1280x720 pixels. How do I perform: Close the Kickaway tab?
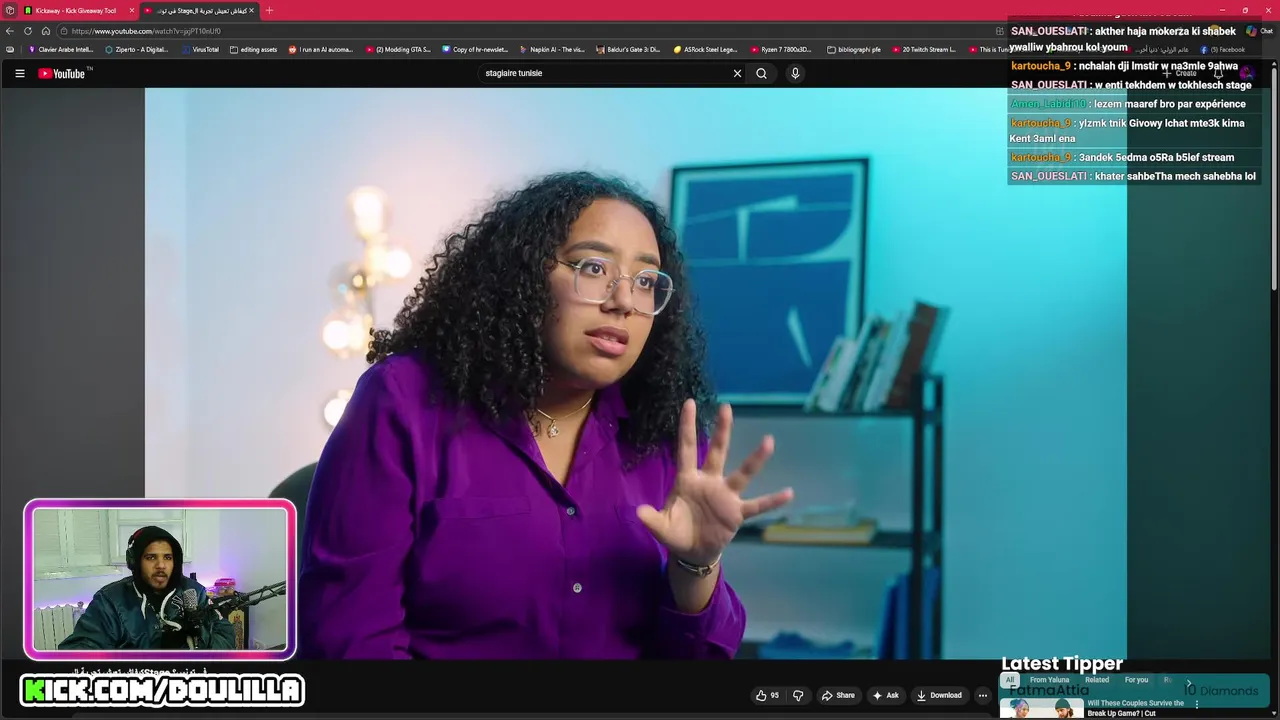(x=132, y=10)
